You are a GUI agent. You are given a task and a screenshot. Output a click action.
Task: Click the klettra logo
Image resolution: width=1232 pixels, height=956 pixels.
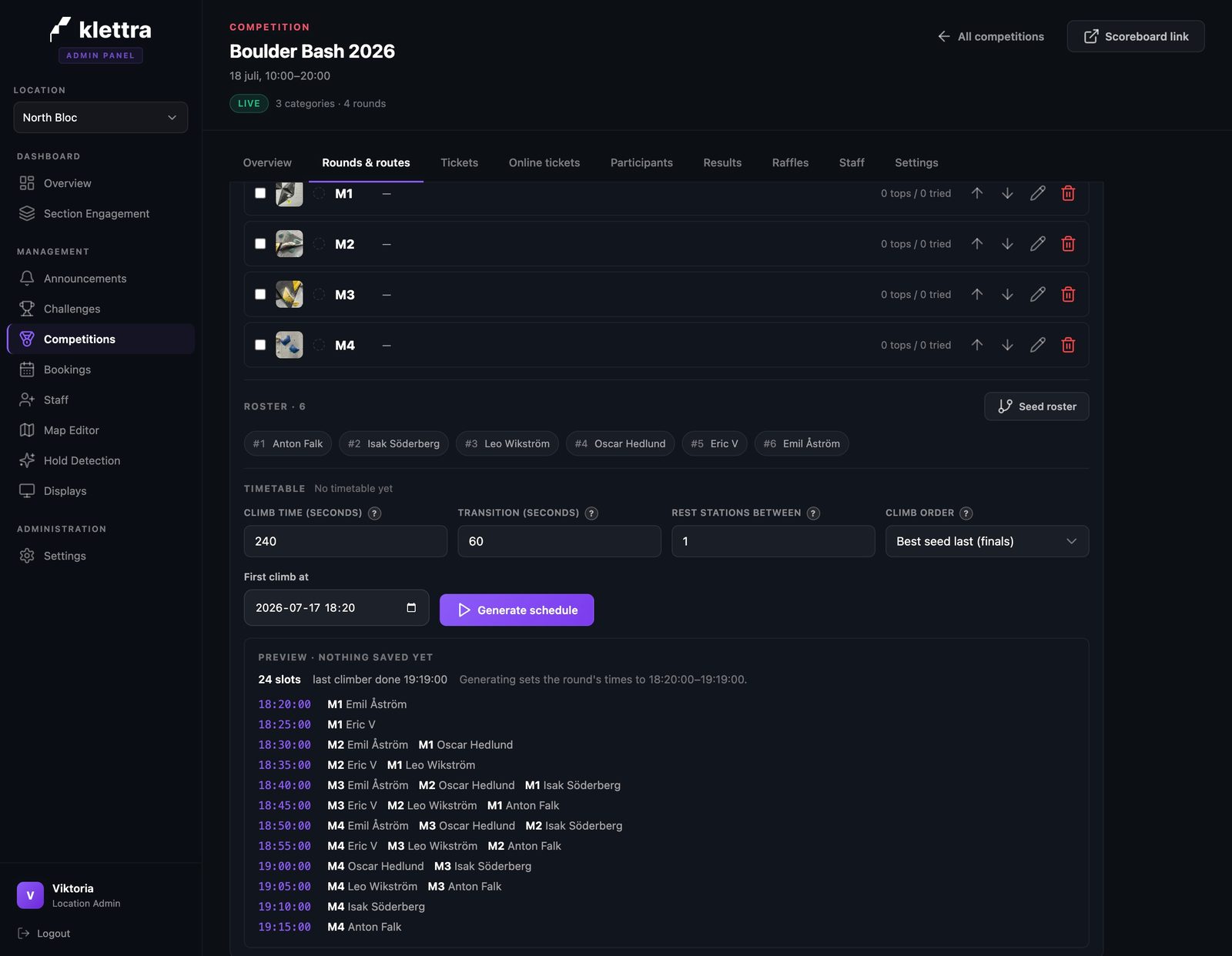(x=101, y=30)
